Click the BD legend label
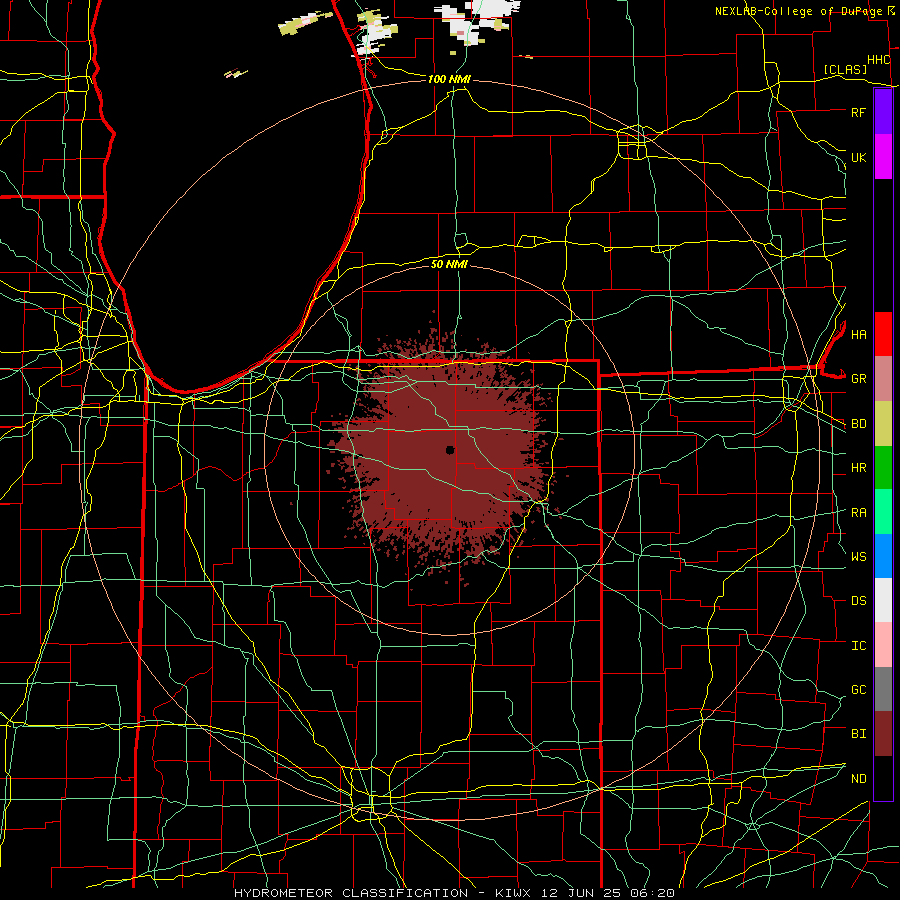The image size is (900, 900). point(858,424)
